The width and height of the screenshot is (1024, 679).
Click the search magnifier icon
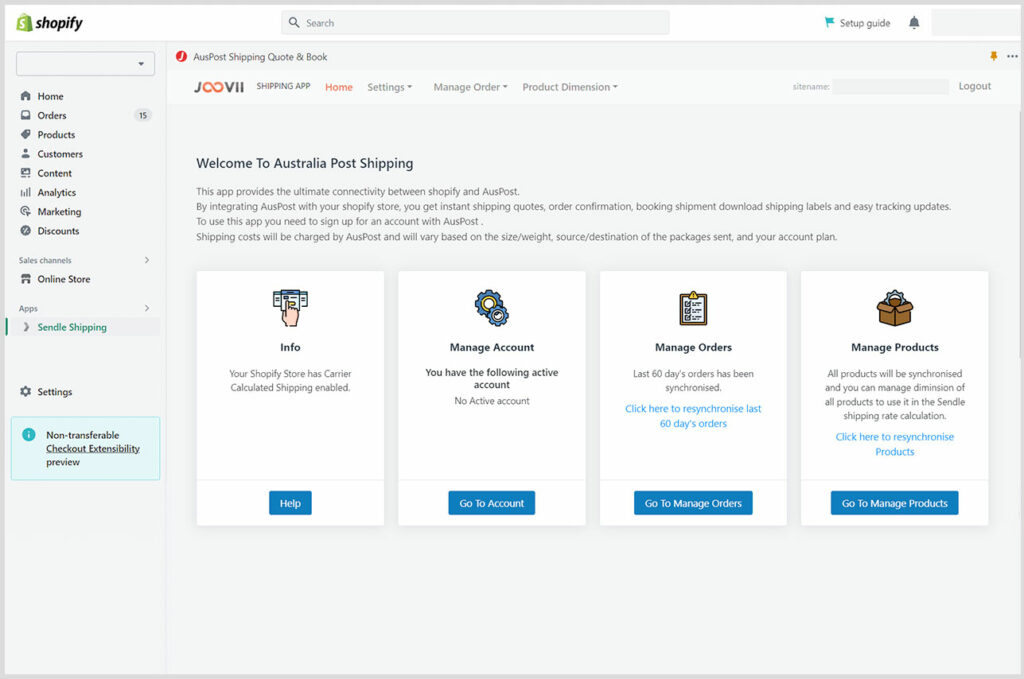click(x=294, y=22)
